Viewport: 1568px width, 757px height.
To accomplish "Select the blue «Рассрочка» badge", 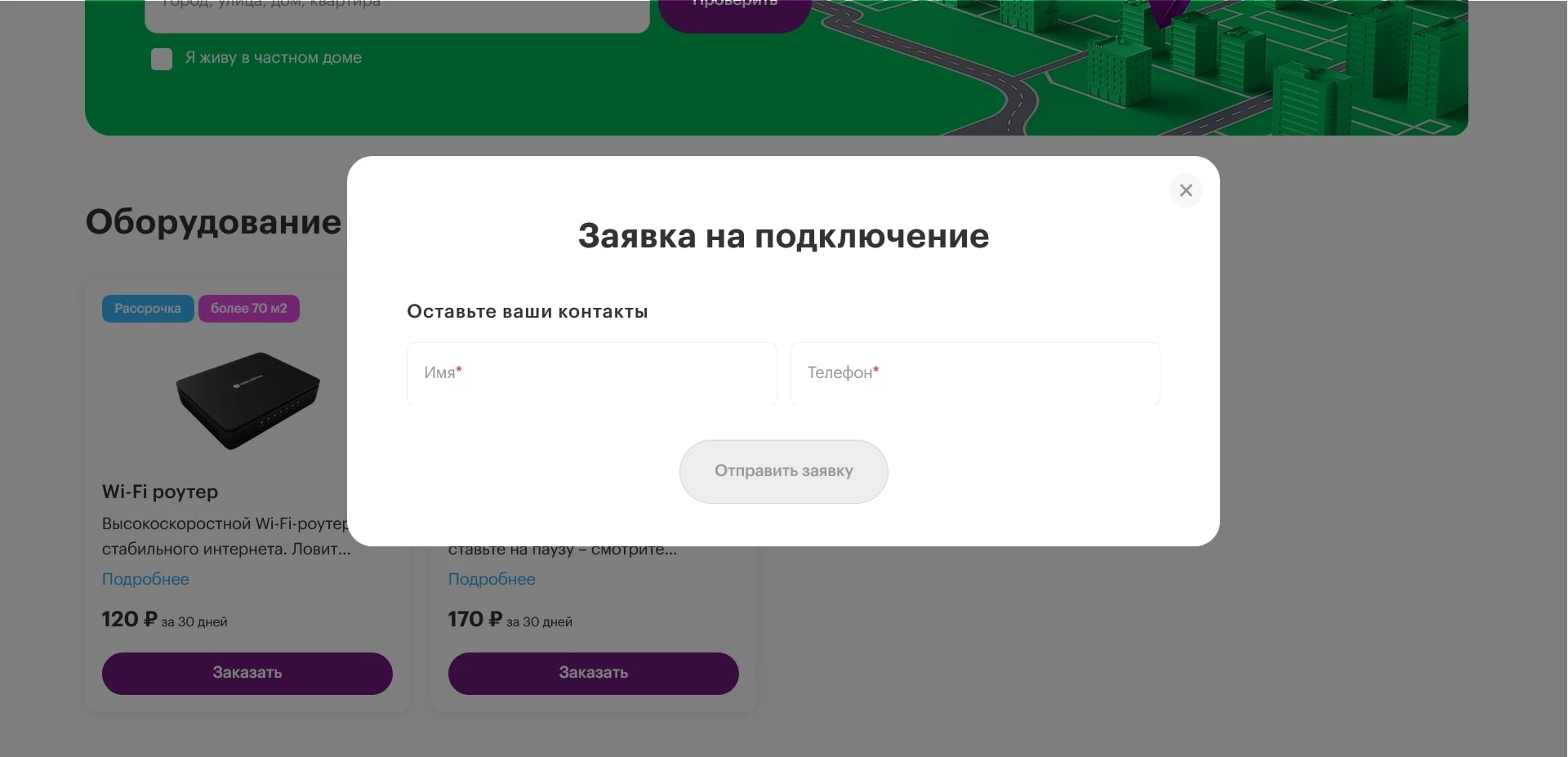I will (x=147, y=309).
